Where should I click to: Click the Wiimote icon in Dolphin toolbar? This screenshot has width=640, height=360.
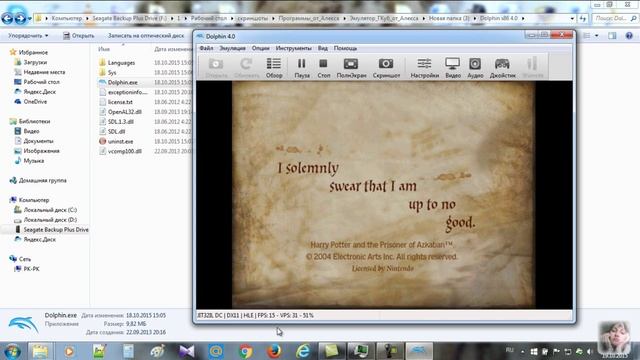click(533, 68)
